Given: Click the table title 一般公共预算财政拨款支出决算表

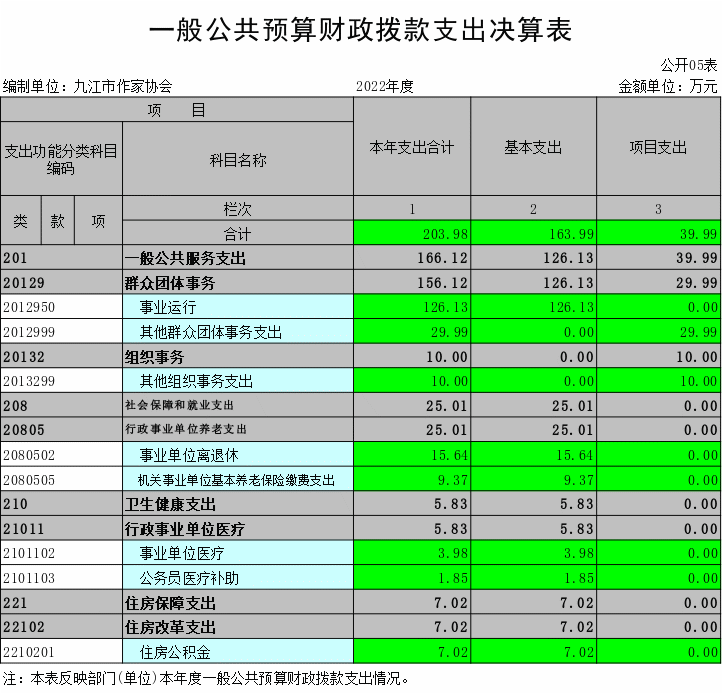Looking at the screenshot, I should point(360,31).
